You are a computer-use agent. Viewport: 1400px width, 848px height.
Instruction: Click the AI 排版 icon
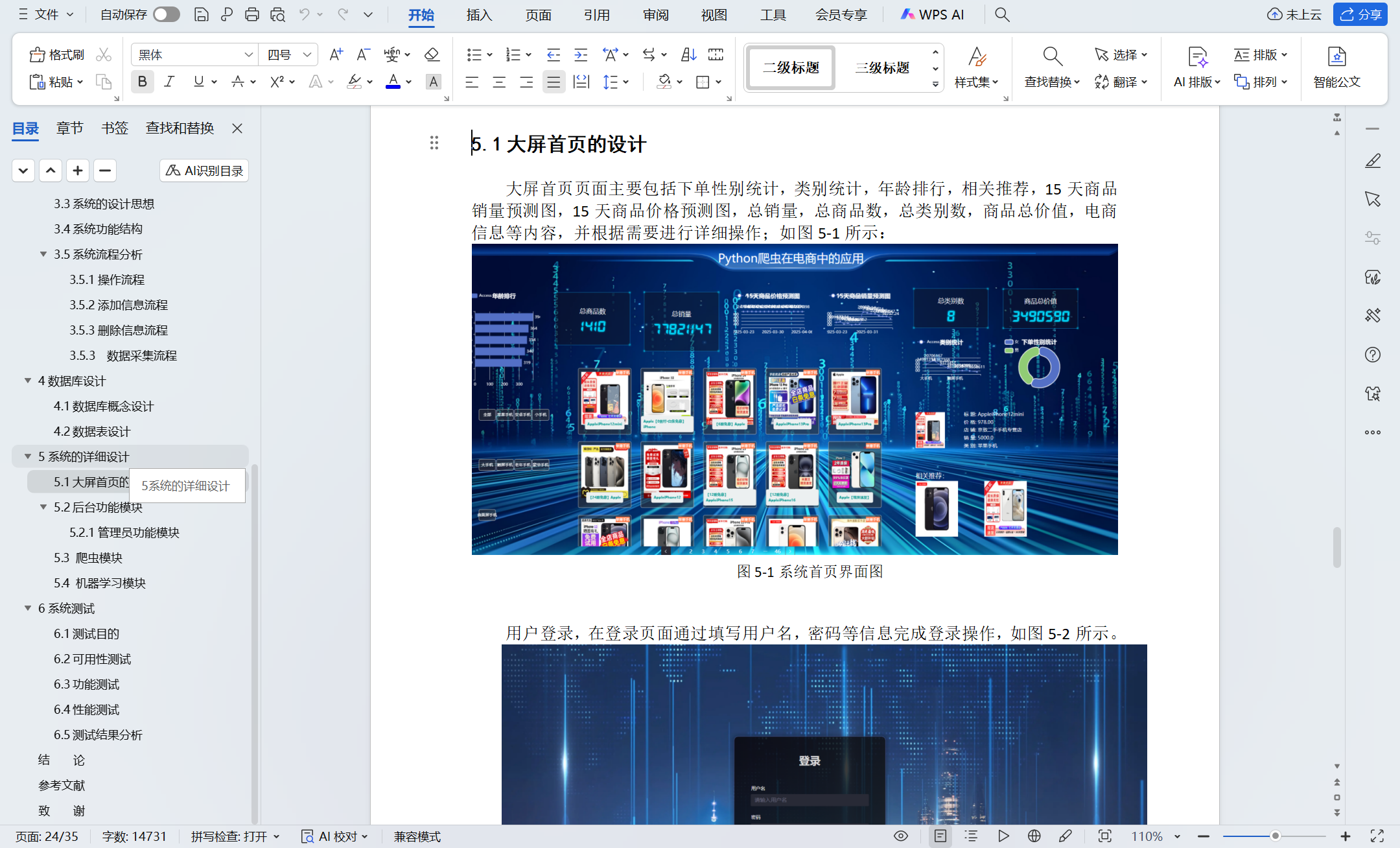[x=1197, y=57]
